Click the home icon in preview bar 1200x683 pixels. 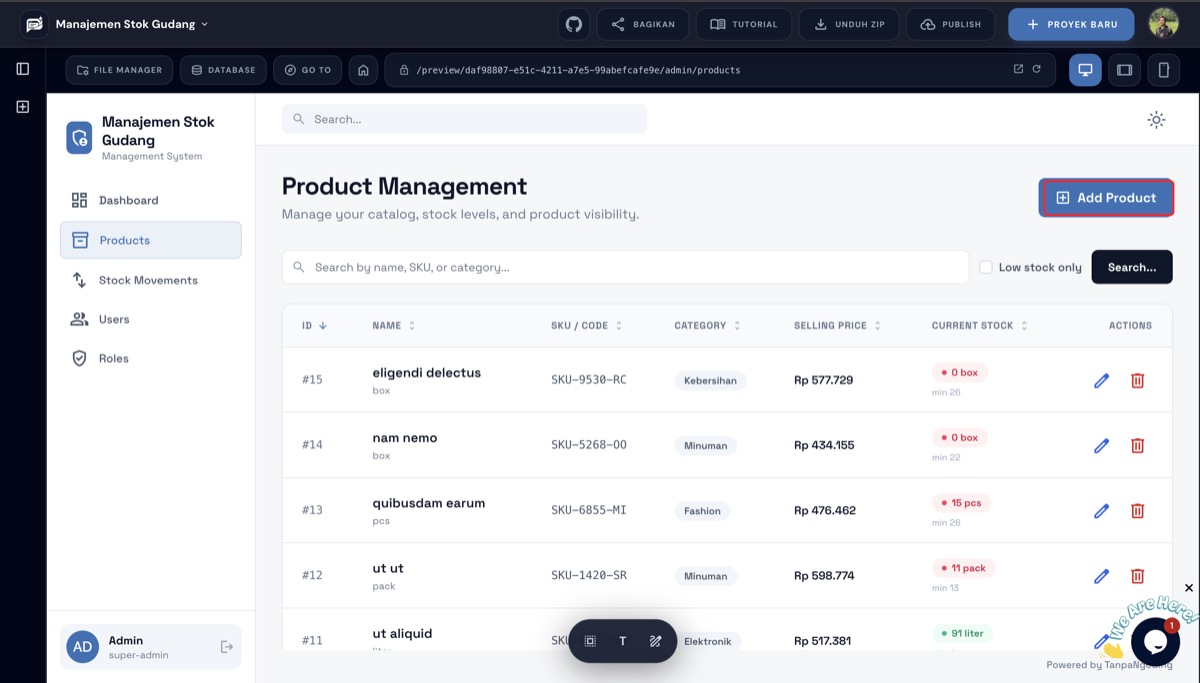pyautogui.click(x=363, y=70)
